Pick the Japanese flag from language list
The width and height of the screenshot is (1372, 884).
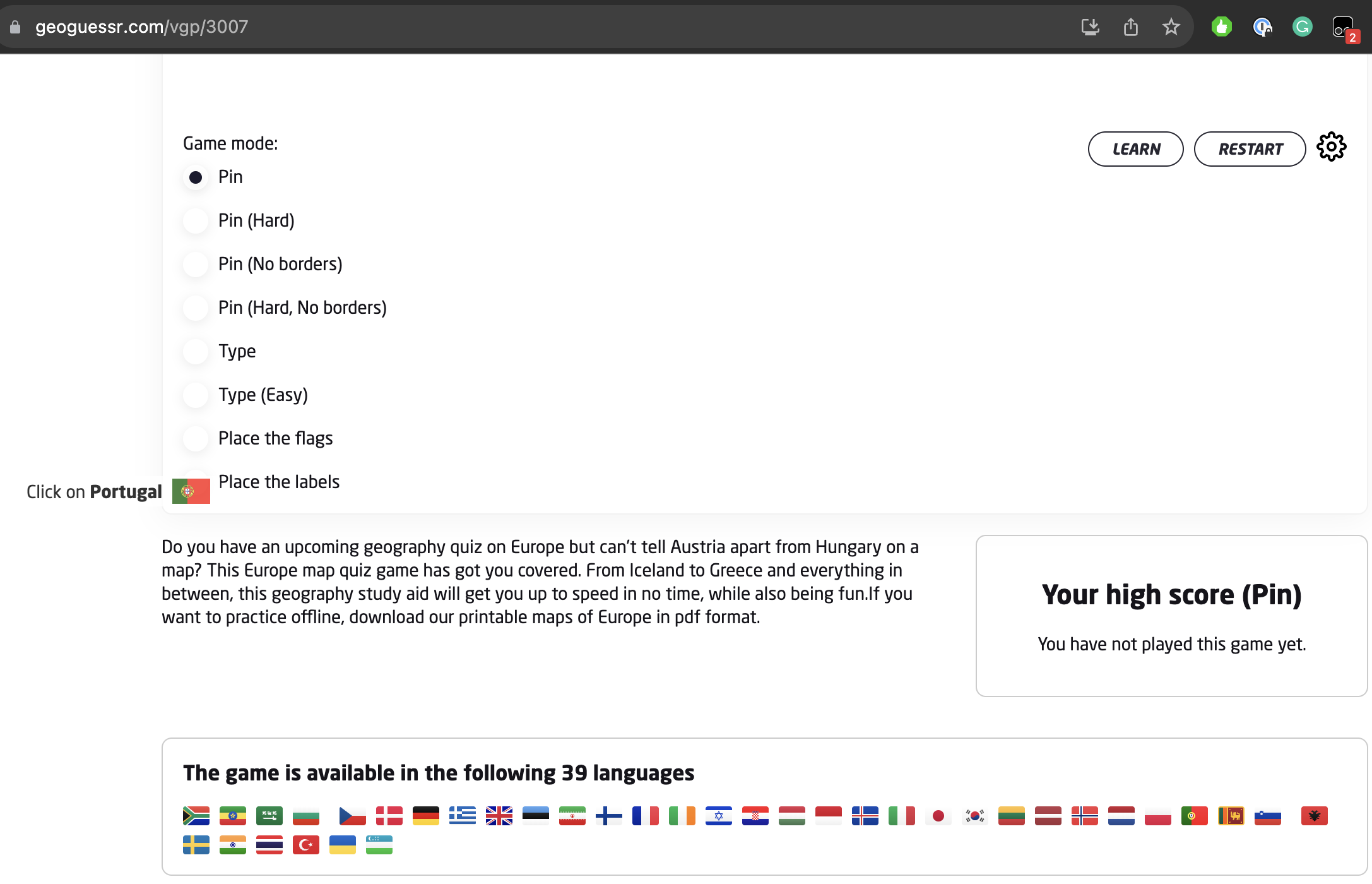click(938, 816)
